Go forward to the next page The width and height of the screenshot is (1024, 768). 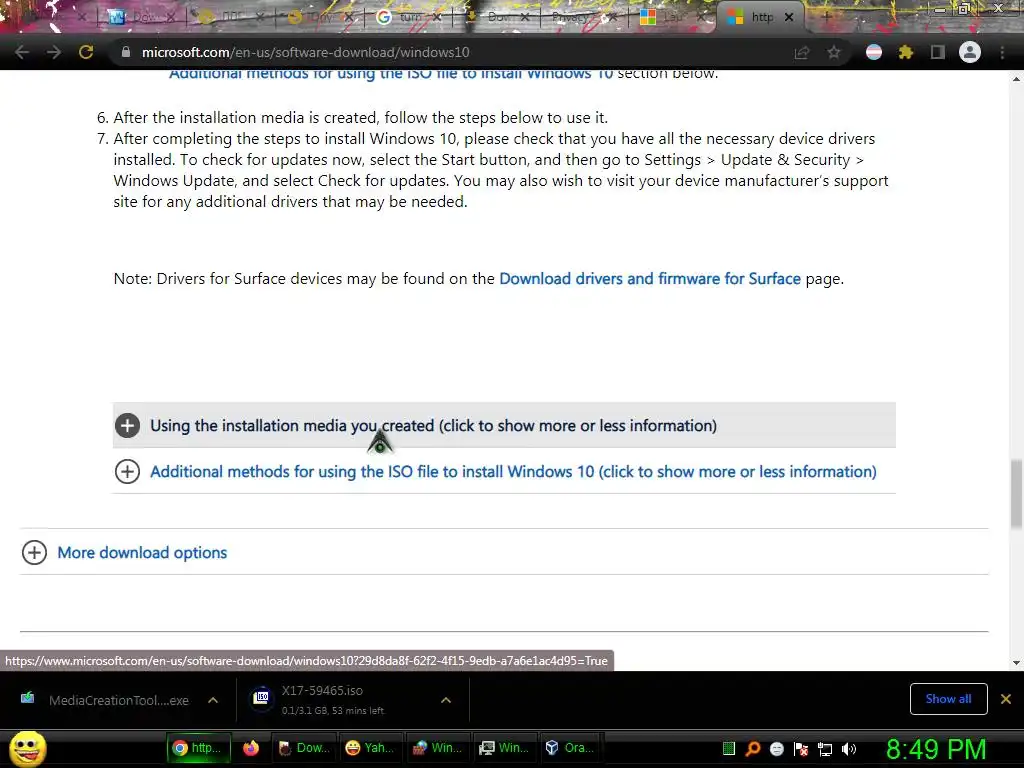[x=54, y=52]
